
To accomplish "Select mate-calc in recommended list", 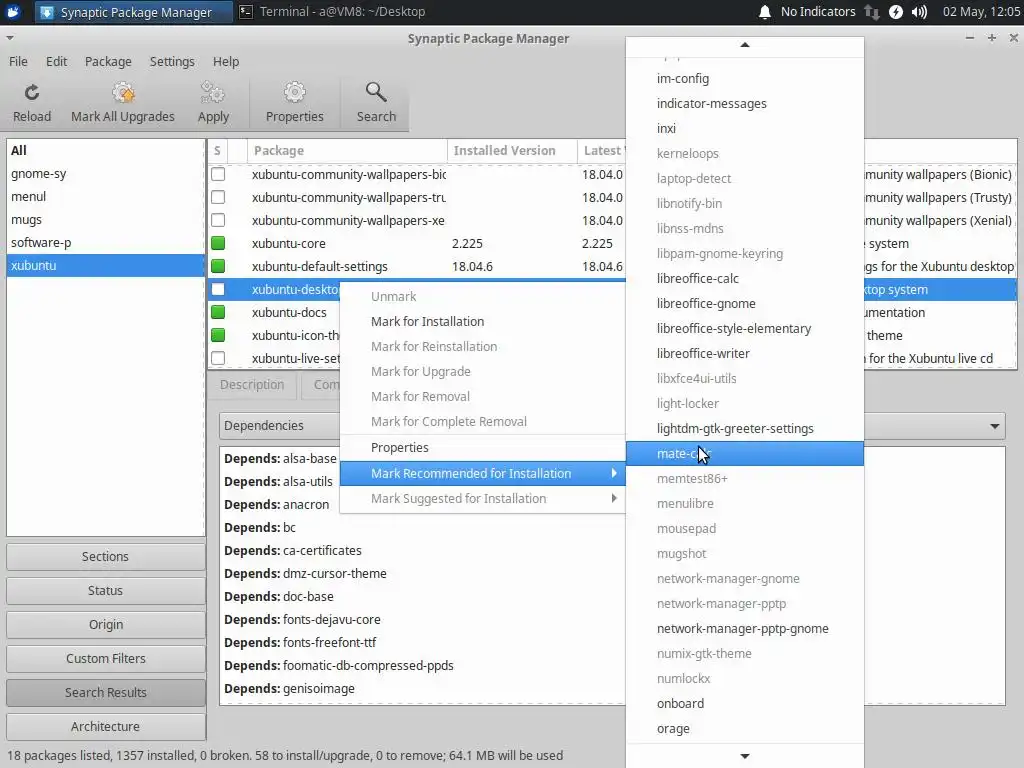I will click(x=744, y=454).
